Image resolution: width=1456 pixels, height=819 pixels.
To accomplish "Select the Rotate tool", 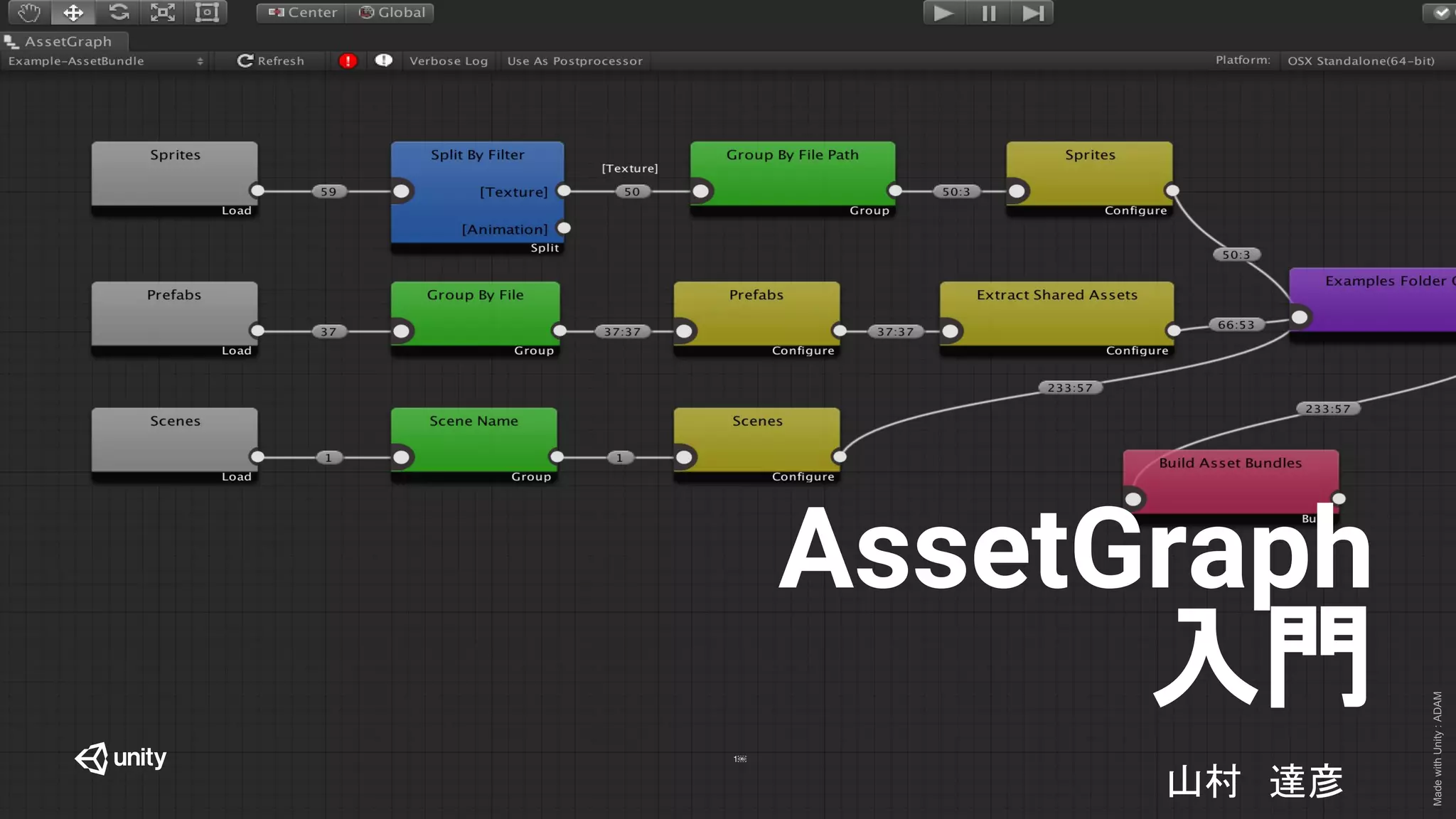I will click(x=118, y=12).
